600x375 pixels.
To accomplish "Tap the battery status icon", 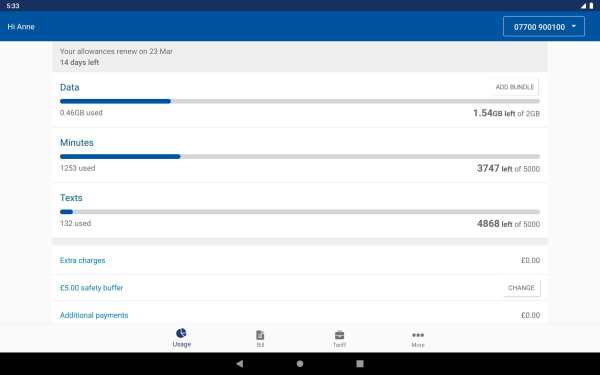I will click(x=591, y=6).
